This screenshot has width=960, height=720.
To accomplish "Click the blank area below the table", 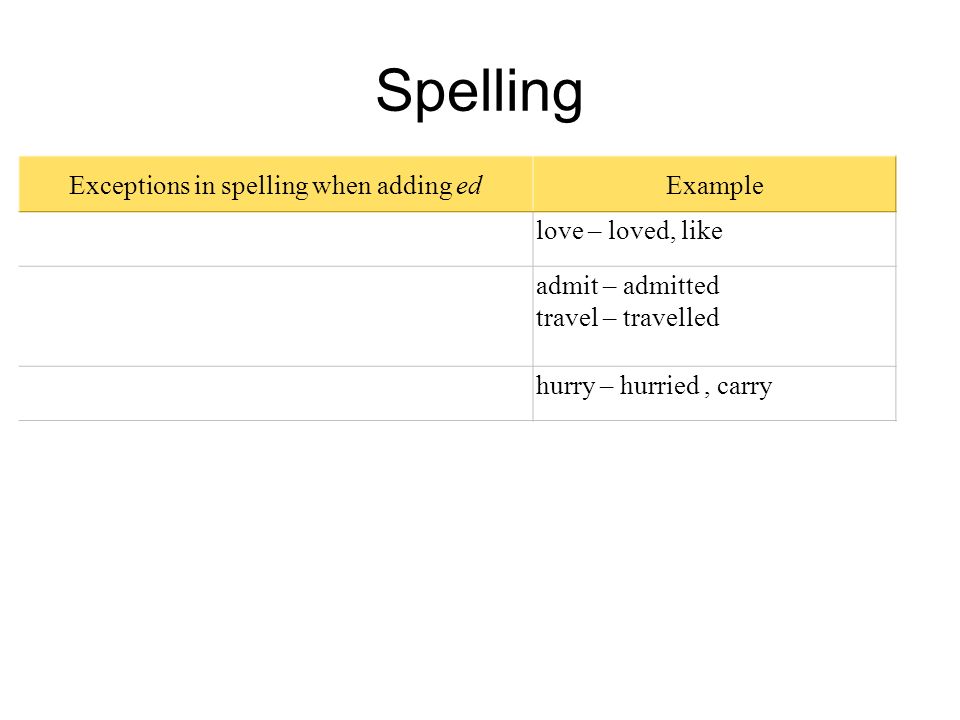I will [479, 563].
